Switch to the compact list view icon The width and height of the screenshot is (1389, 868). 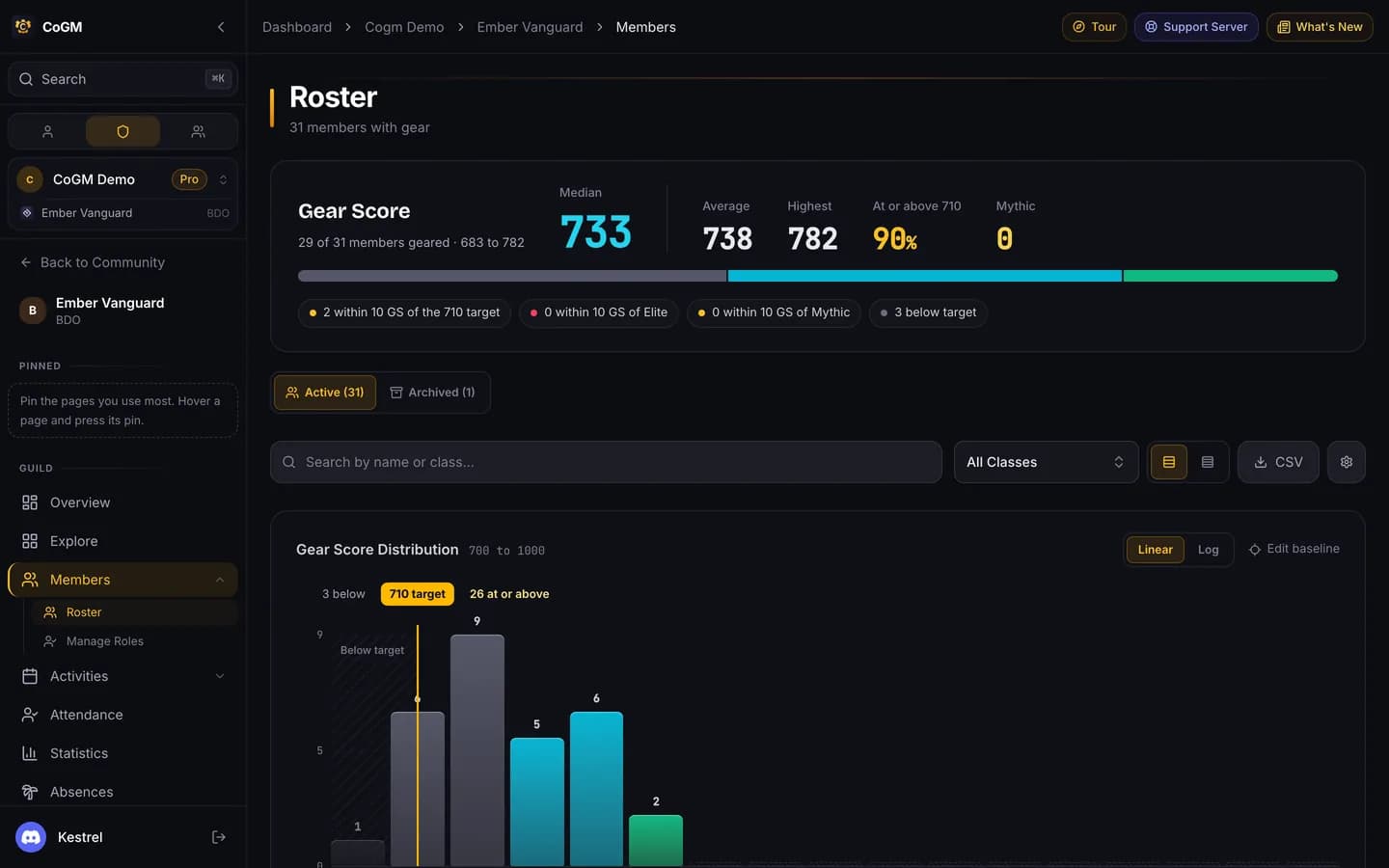click(1208, 462)
